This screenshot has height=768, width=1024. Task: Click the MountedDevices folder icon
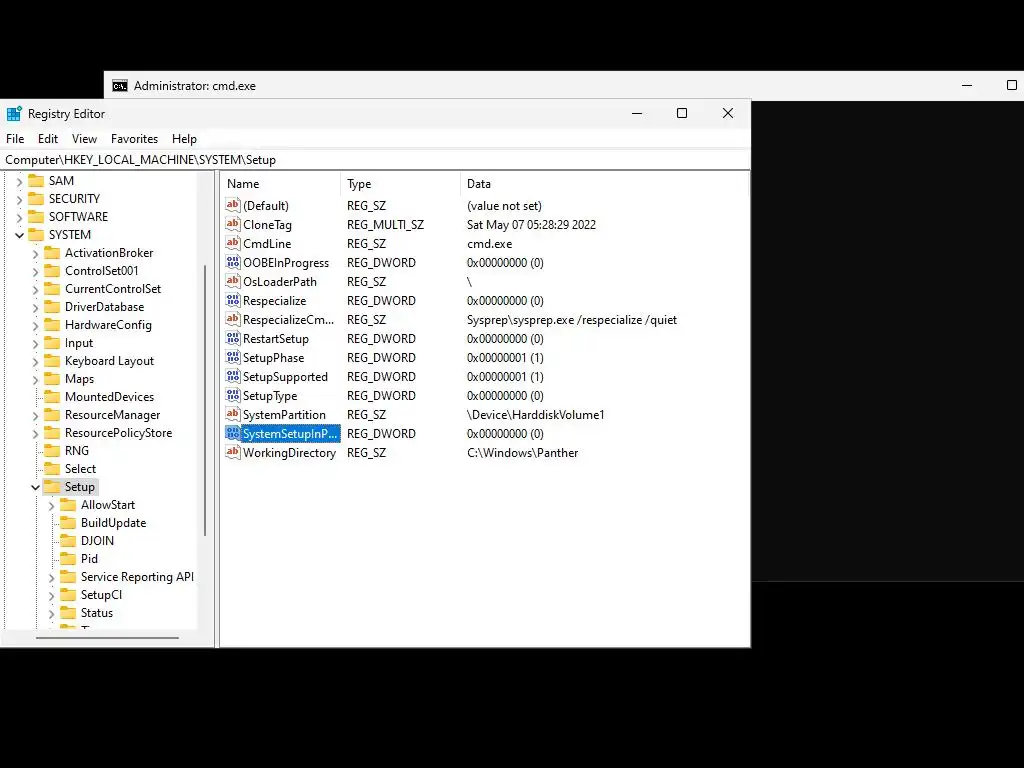coord(52,397)
